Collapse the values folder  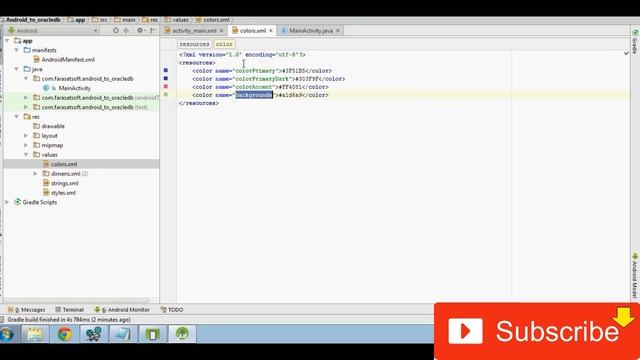tap(26, 155)
